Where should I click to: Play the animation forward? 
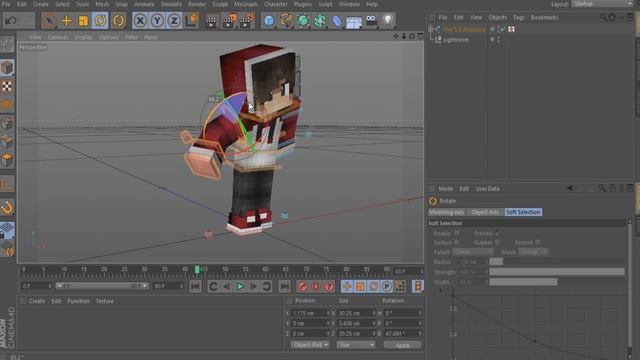[x=240, y=286]
